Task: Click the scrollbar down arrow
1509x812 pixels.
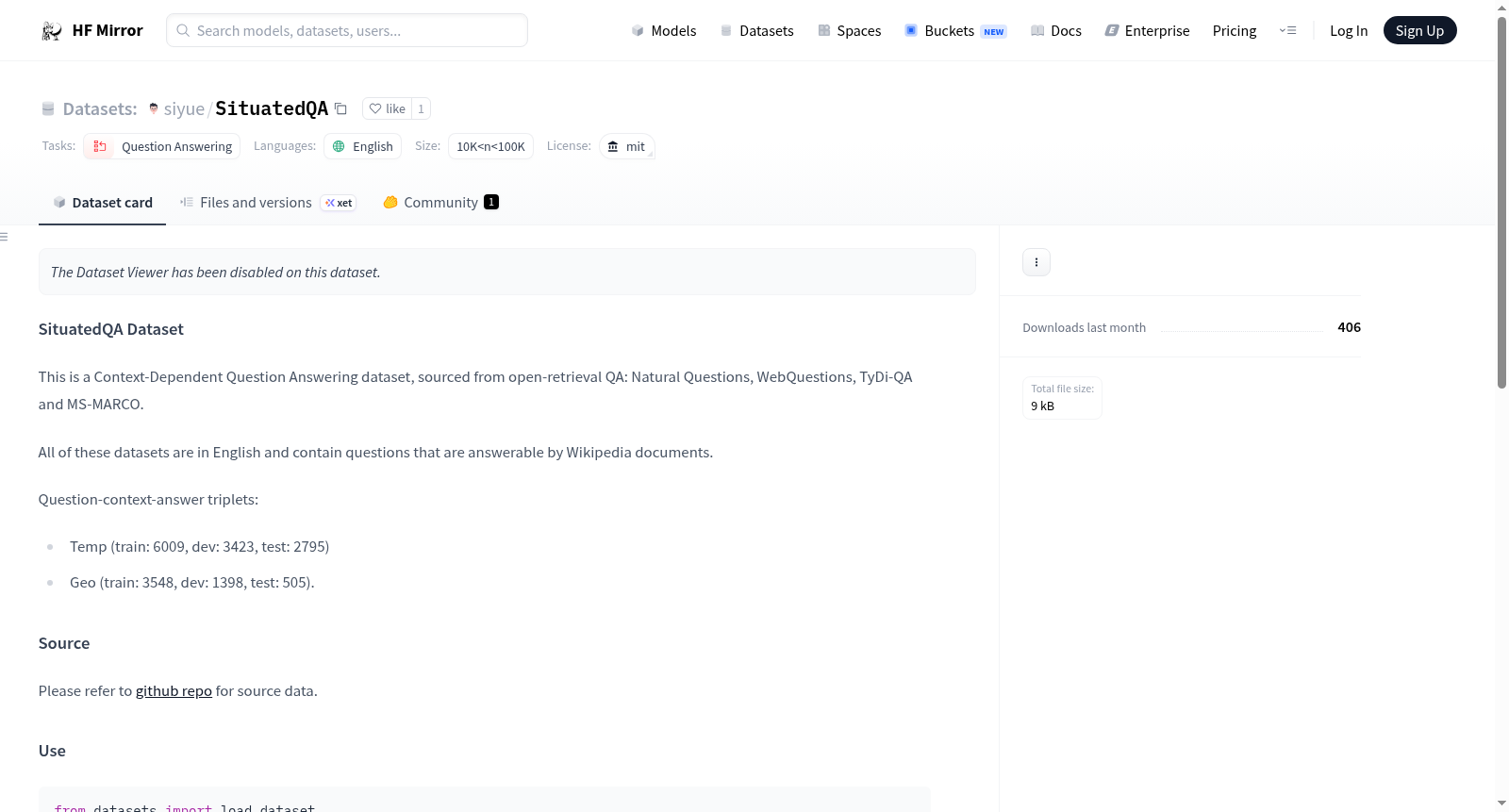Action: pyautogui.click(x=1501, y=804)
